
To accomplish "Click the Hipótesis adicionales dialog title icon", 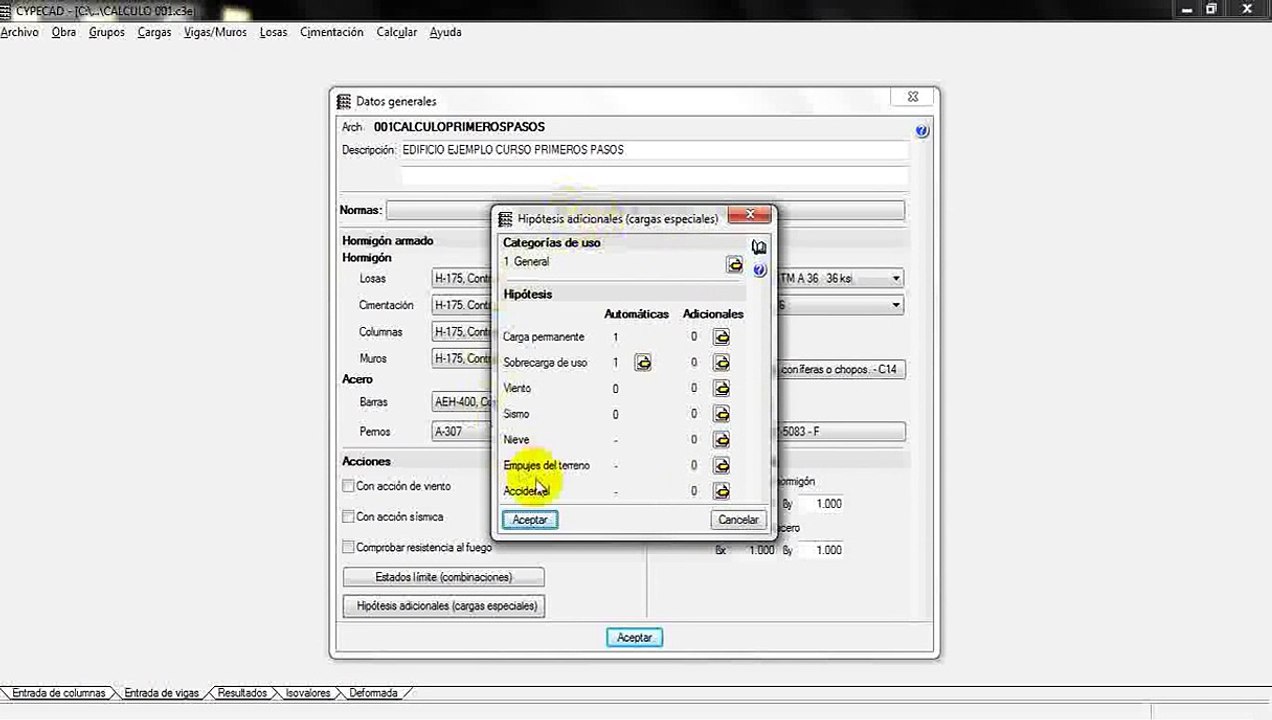I will coord(506,218).
